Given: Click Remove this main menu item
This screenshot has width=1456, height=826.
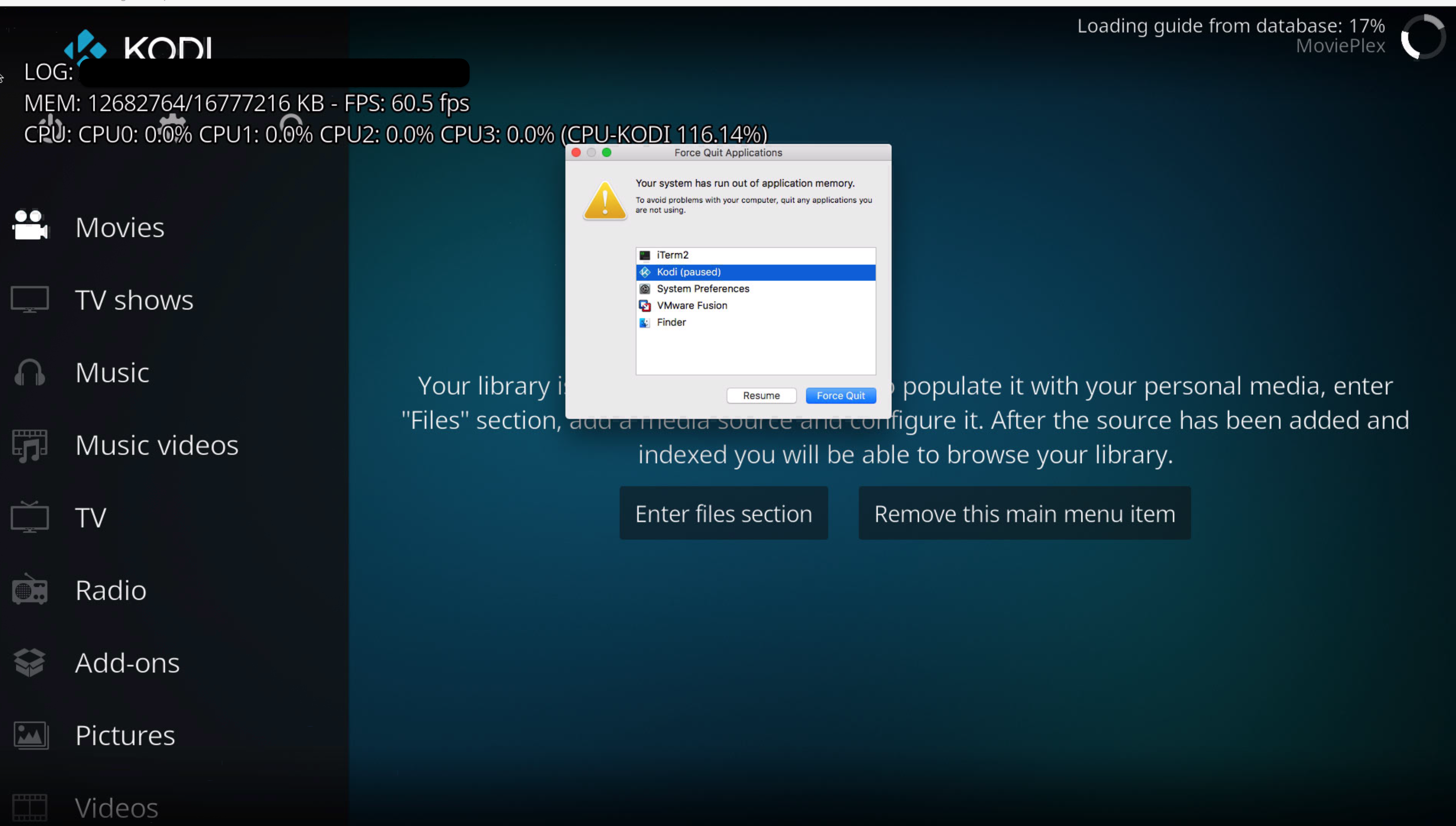Looking at the screenshot, I should (x=1024, y=513).
